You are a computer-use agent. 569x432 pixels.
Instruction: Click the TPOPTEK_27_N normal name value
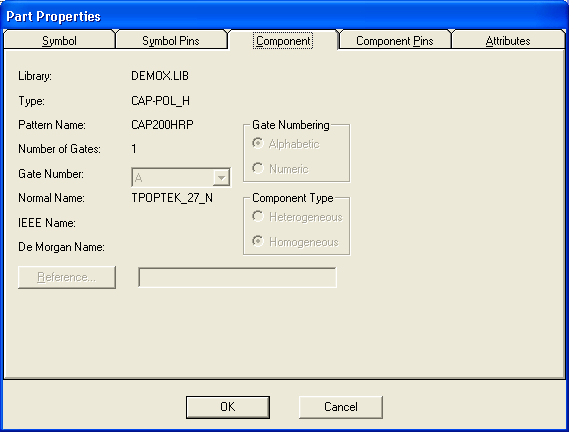[x=172, y=198]
